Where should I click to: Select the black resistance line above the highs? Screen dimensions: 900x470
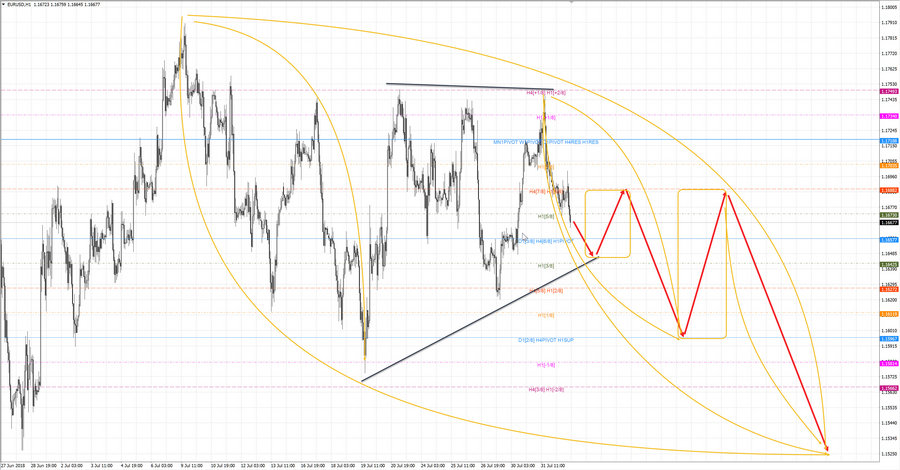click(x=470, y=86)
